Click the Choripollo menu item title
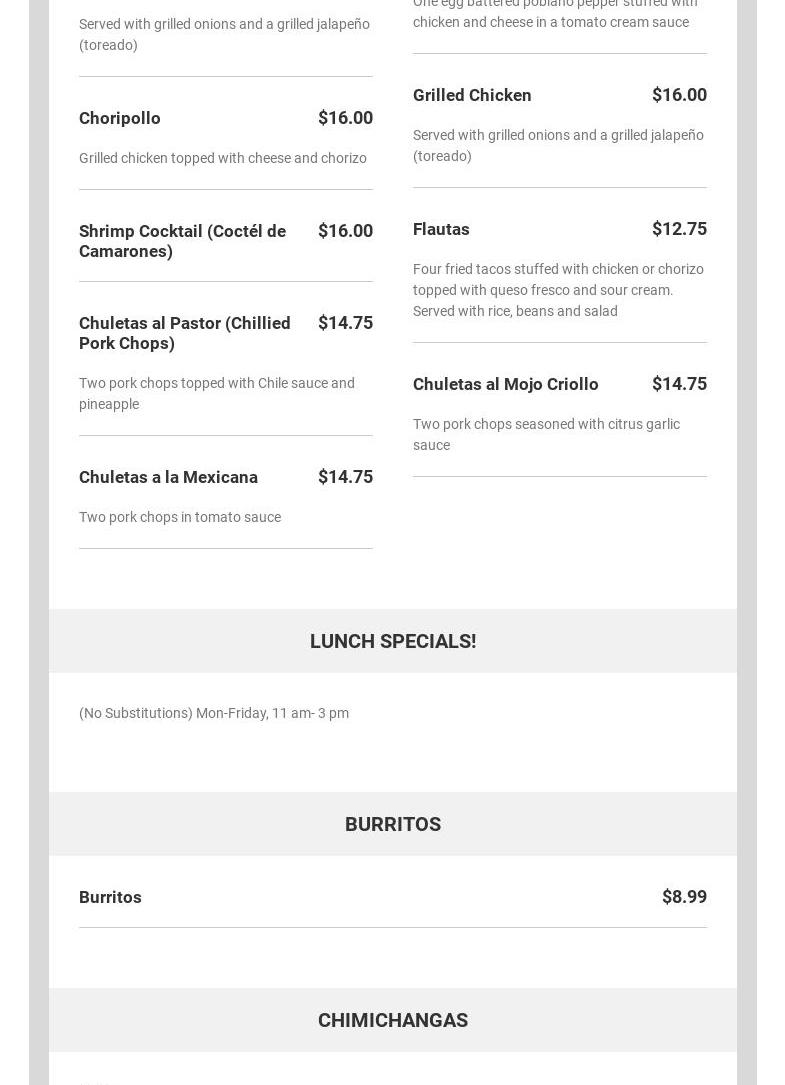The width and height of the screenshot is (785, 1085). (x=120, y=118)
